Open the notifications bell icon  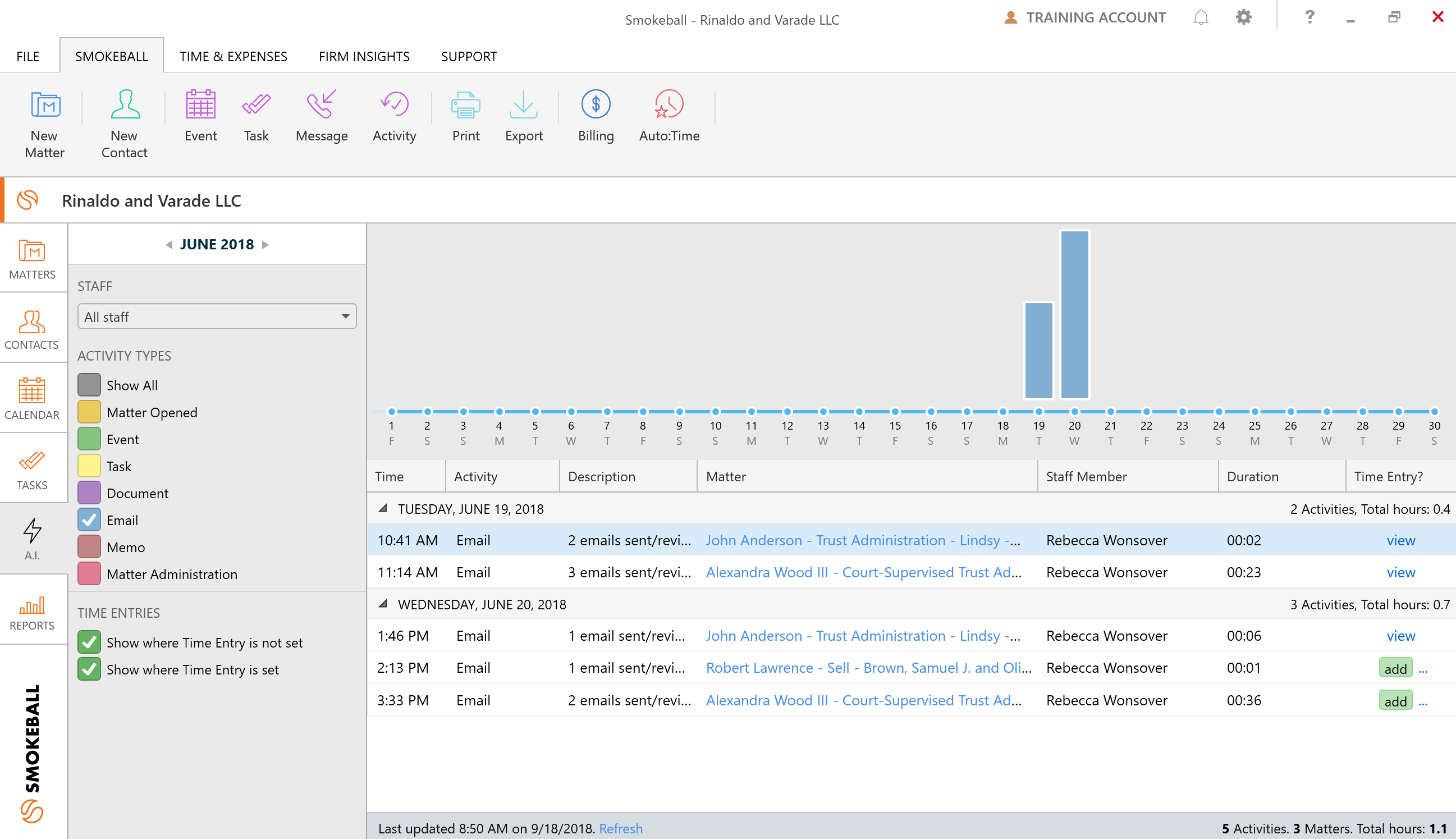(x=1200, y=18)
